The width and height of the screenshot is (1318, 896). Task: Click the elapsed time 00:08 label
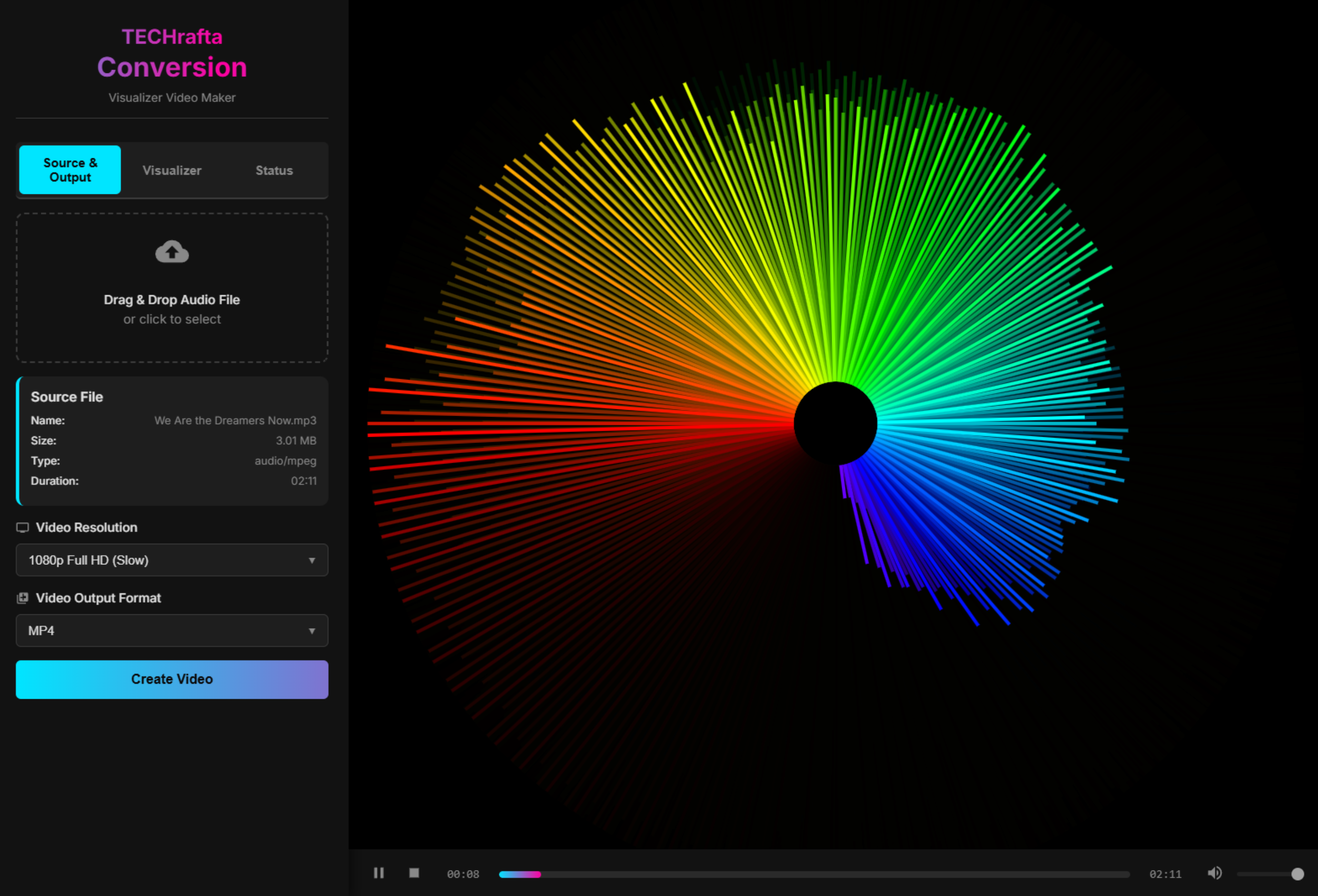pos(463,874)
